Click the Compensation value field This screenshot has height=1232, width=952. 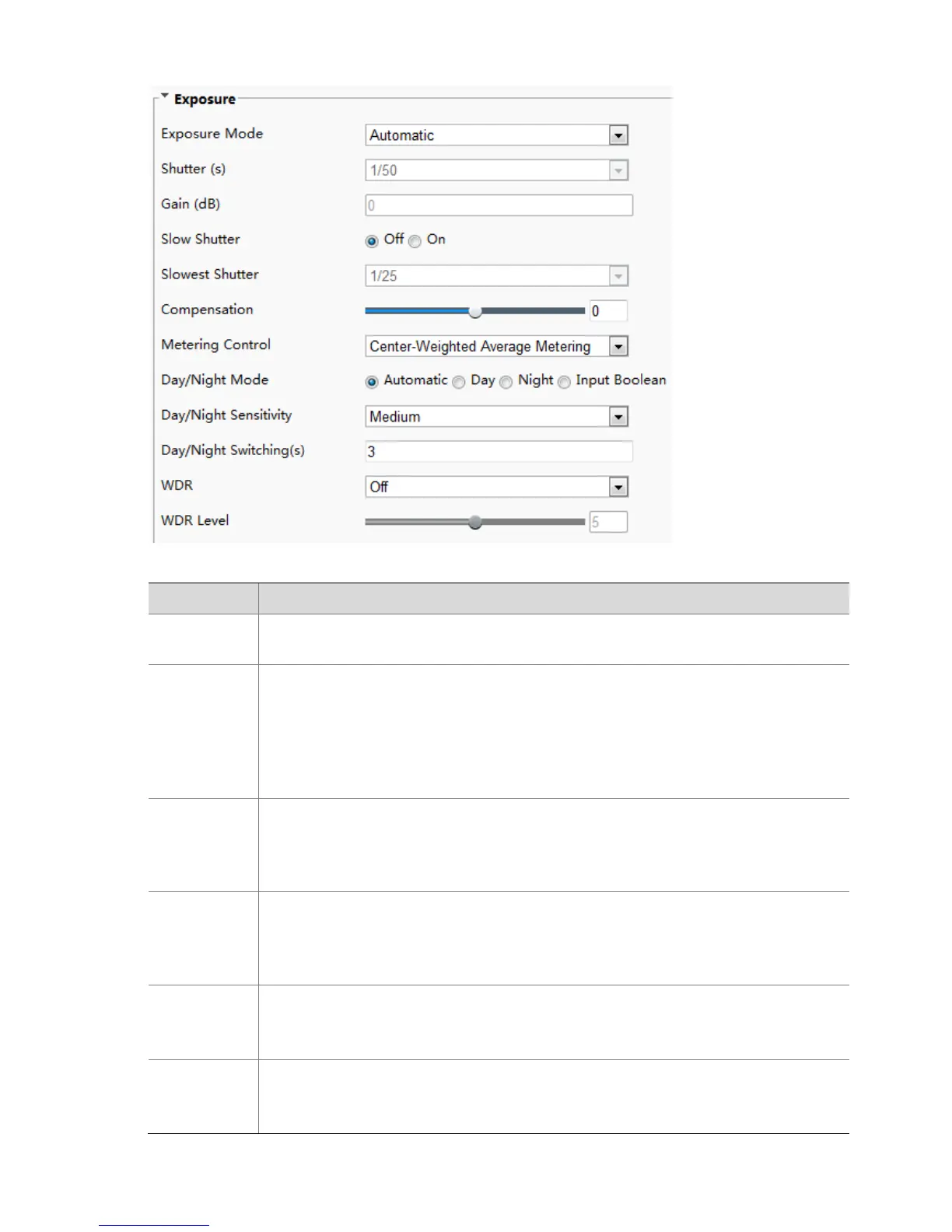[x=608, y=311]
